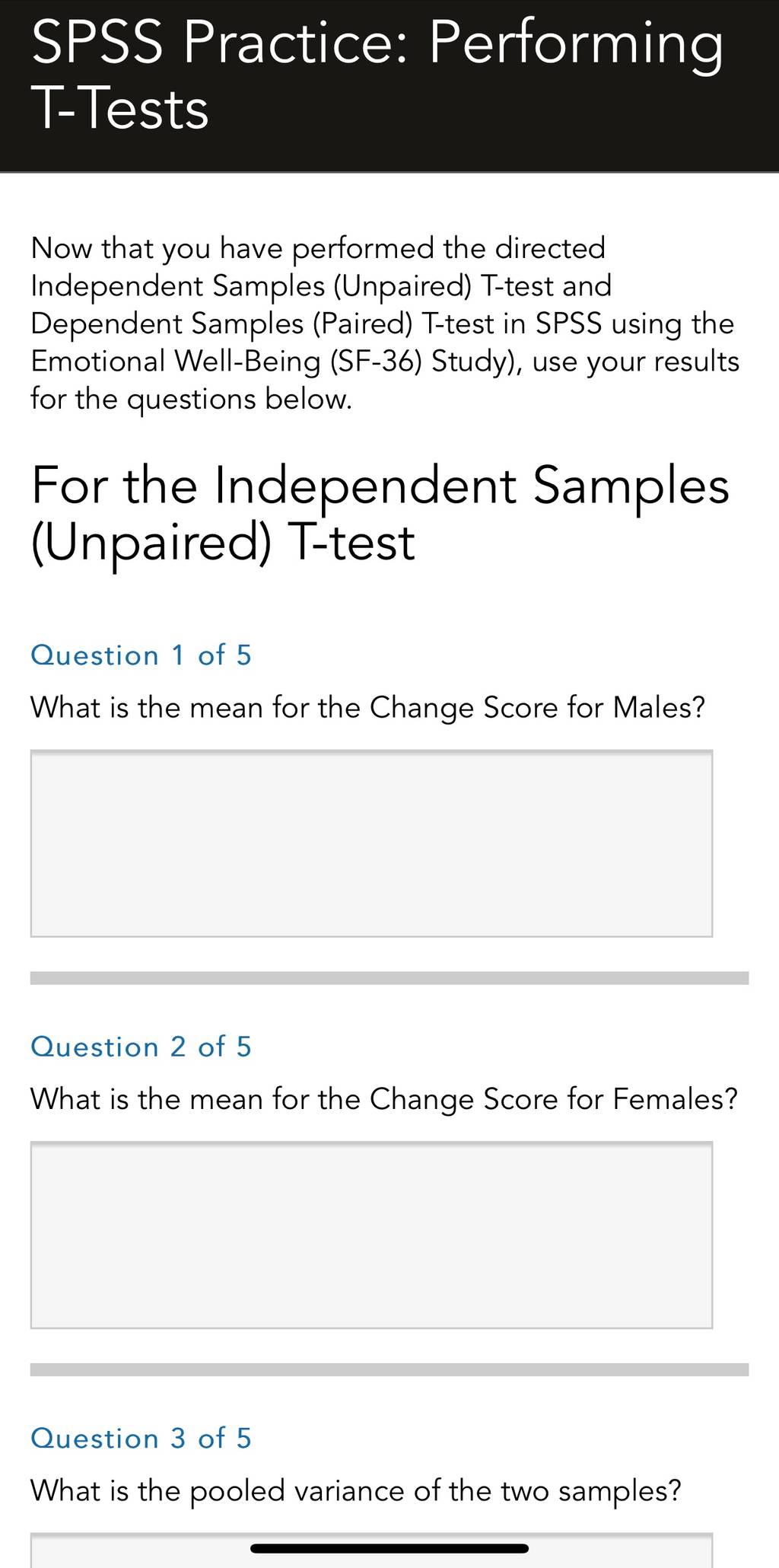Click the gray divider below Question 2
Image resolution: width=779 pixels, height=1568 pixels.
tap(389, 1369)
